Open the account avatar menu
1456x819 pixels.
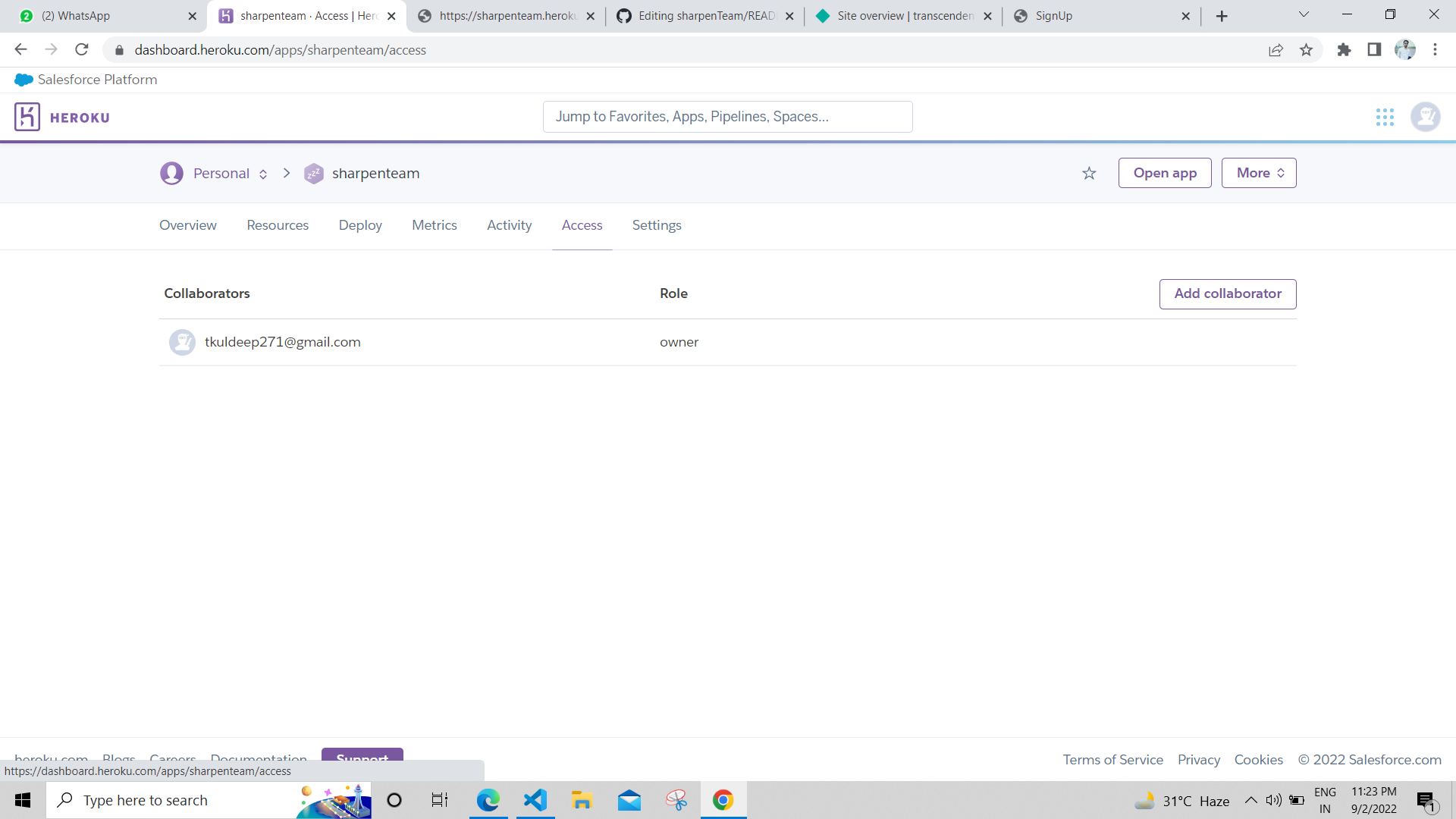tap(1425, 117)
